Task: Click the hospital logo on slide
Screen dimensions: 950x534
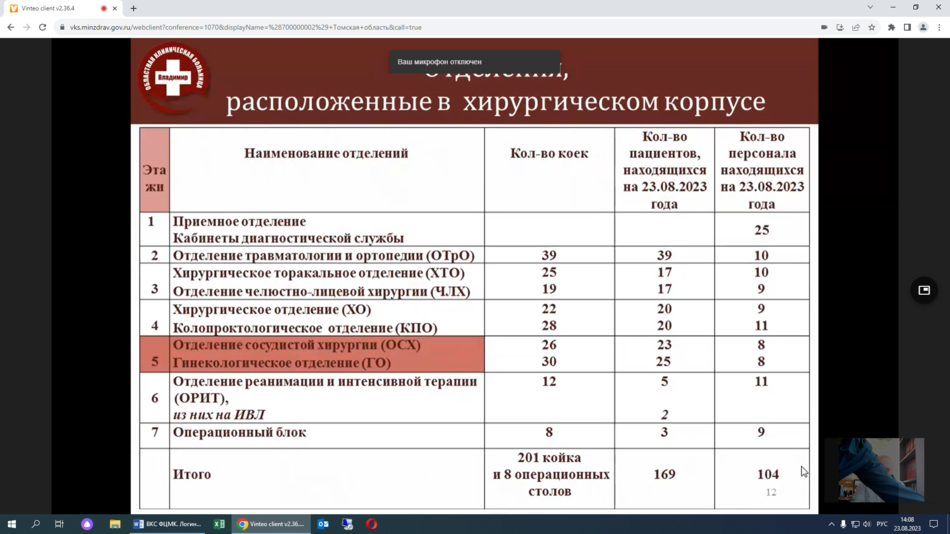Action: coord(173,78)
